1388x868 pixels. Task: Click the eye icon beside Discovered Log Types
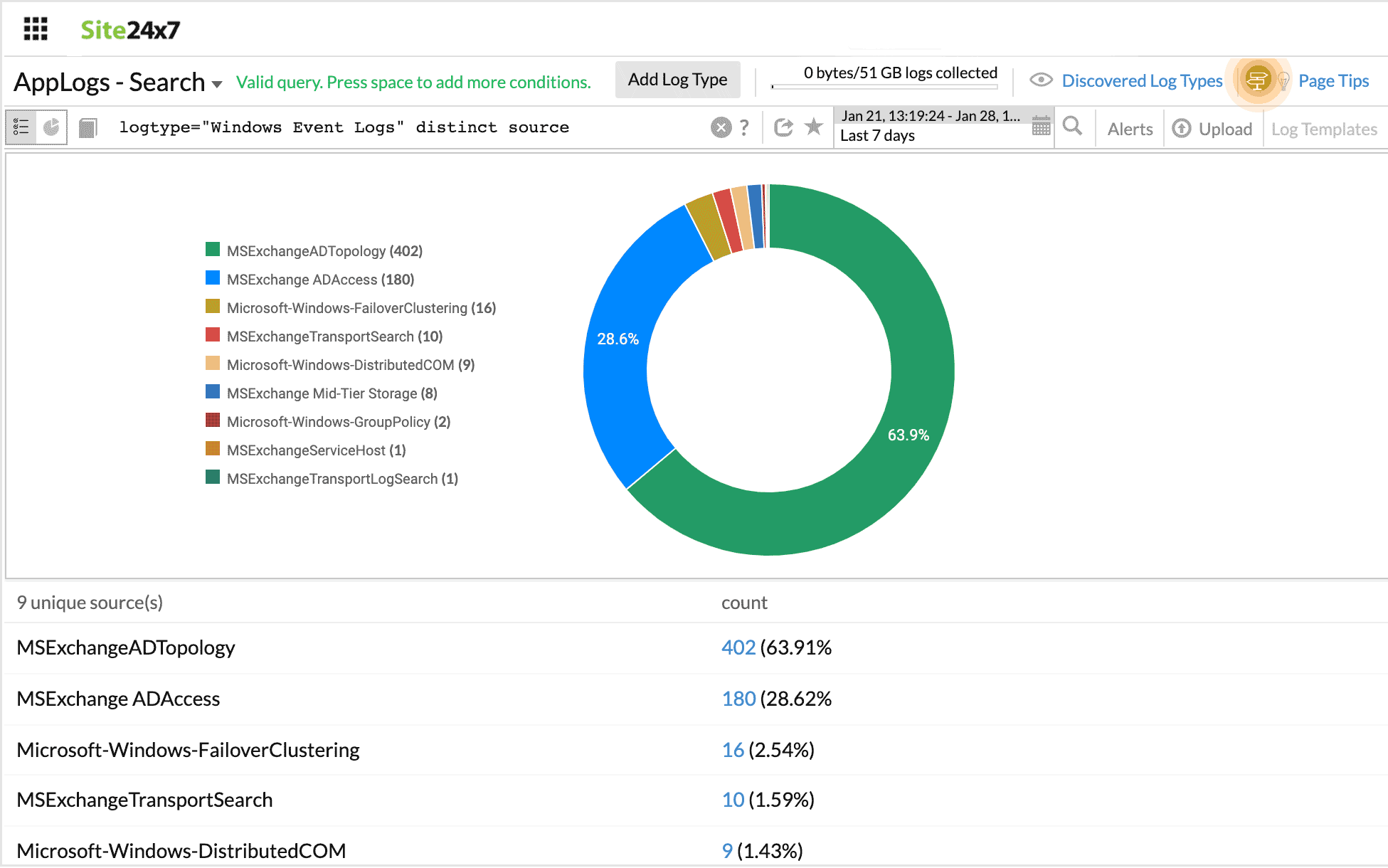pos(1041,80)
